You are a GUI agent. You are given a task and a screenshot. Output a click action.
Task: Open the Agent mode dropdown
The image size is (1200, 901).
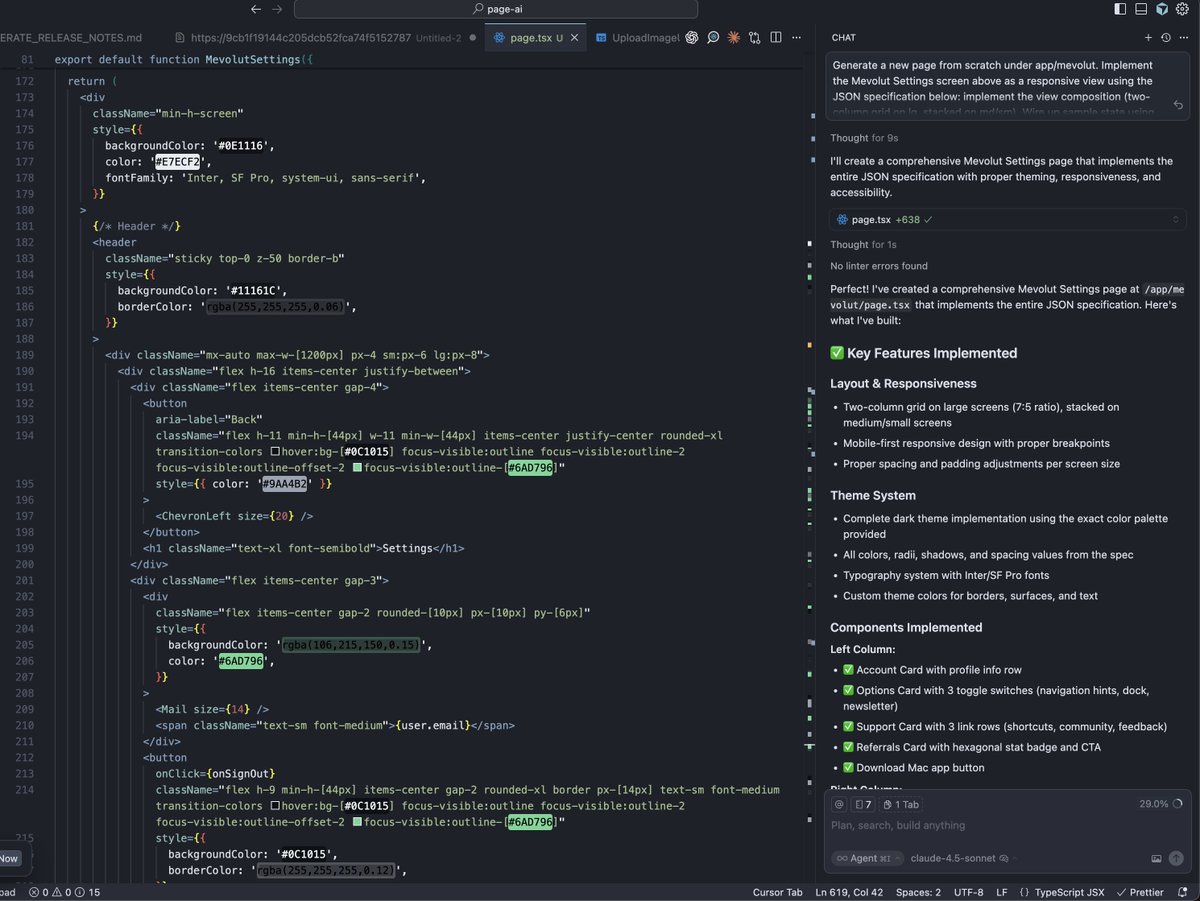[868, 858]
